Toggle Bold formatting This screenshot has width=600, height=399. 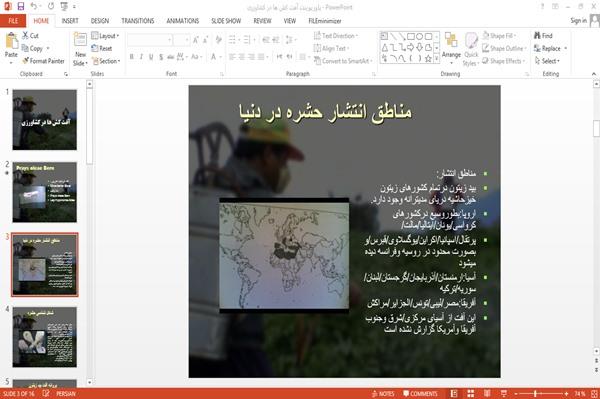pos(131,57)
